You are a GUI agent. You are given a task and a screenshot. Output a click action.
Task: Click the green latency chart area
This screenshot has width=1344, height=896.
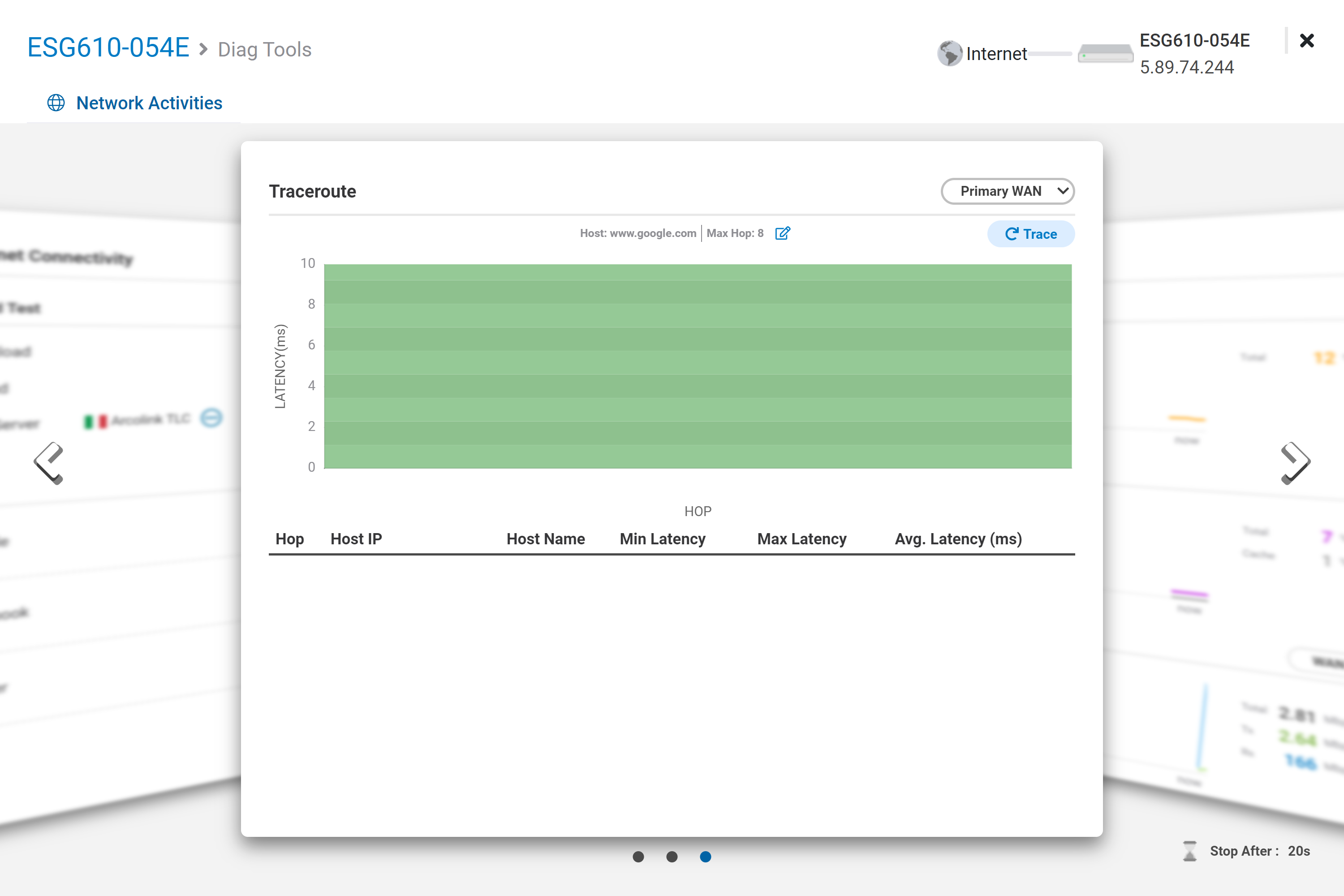698,366
